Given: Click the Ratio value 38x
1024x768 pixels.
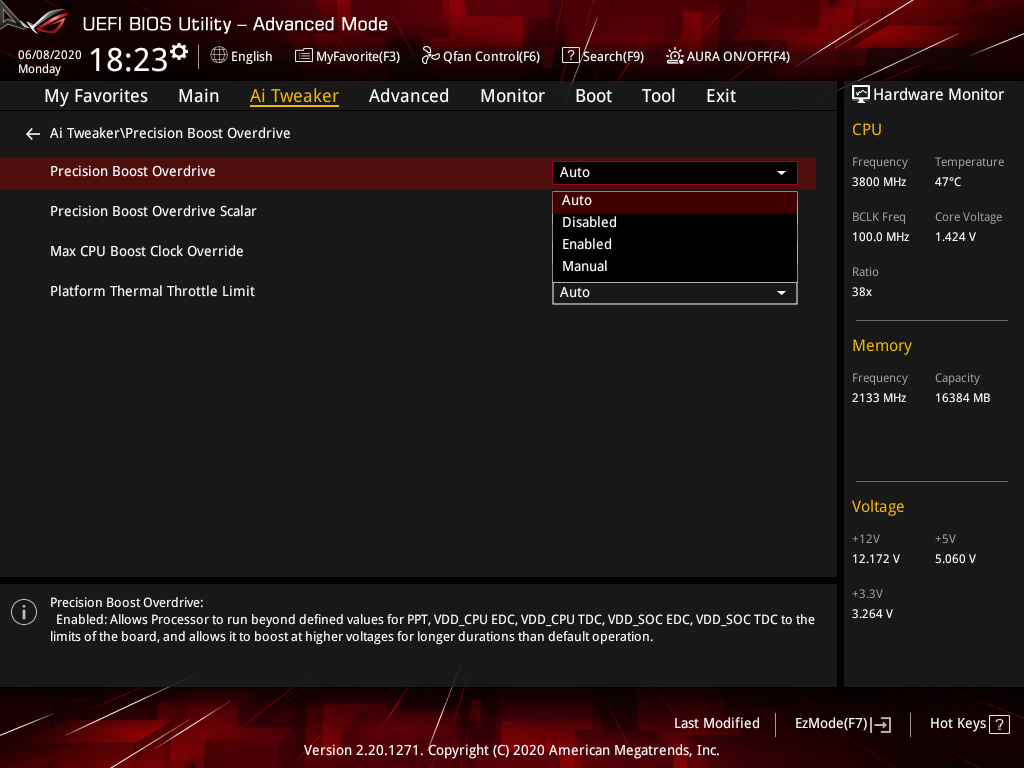Looking at the screenshot, I should click(x=861, y=292).
